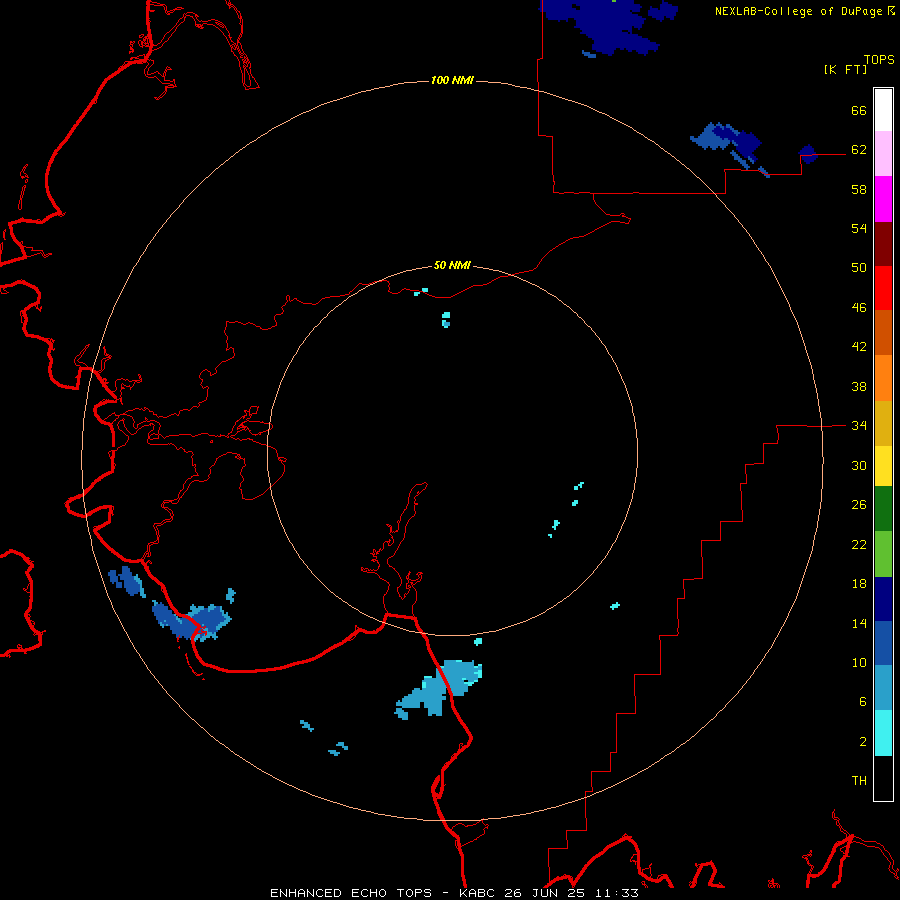Screen dimensions: 900x900
Task: Select the 'KABC' radar site identifier
Action: click(479, 893)
